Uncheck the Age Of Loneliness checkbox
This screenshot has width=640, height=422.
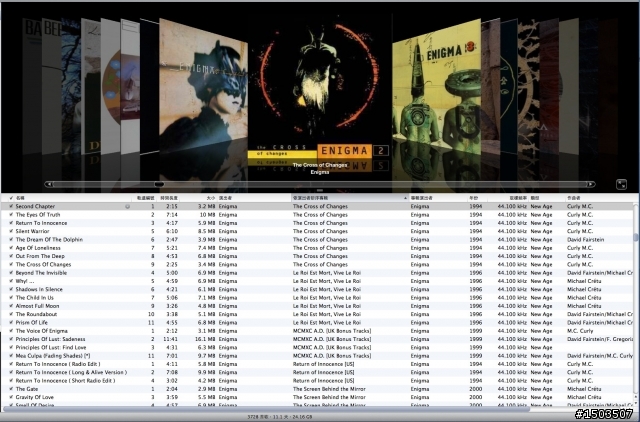pyautogui.click(x=11, y=248)
